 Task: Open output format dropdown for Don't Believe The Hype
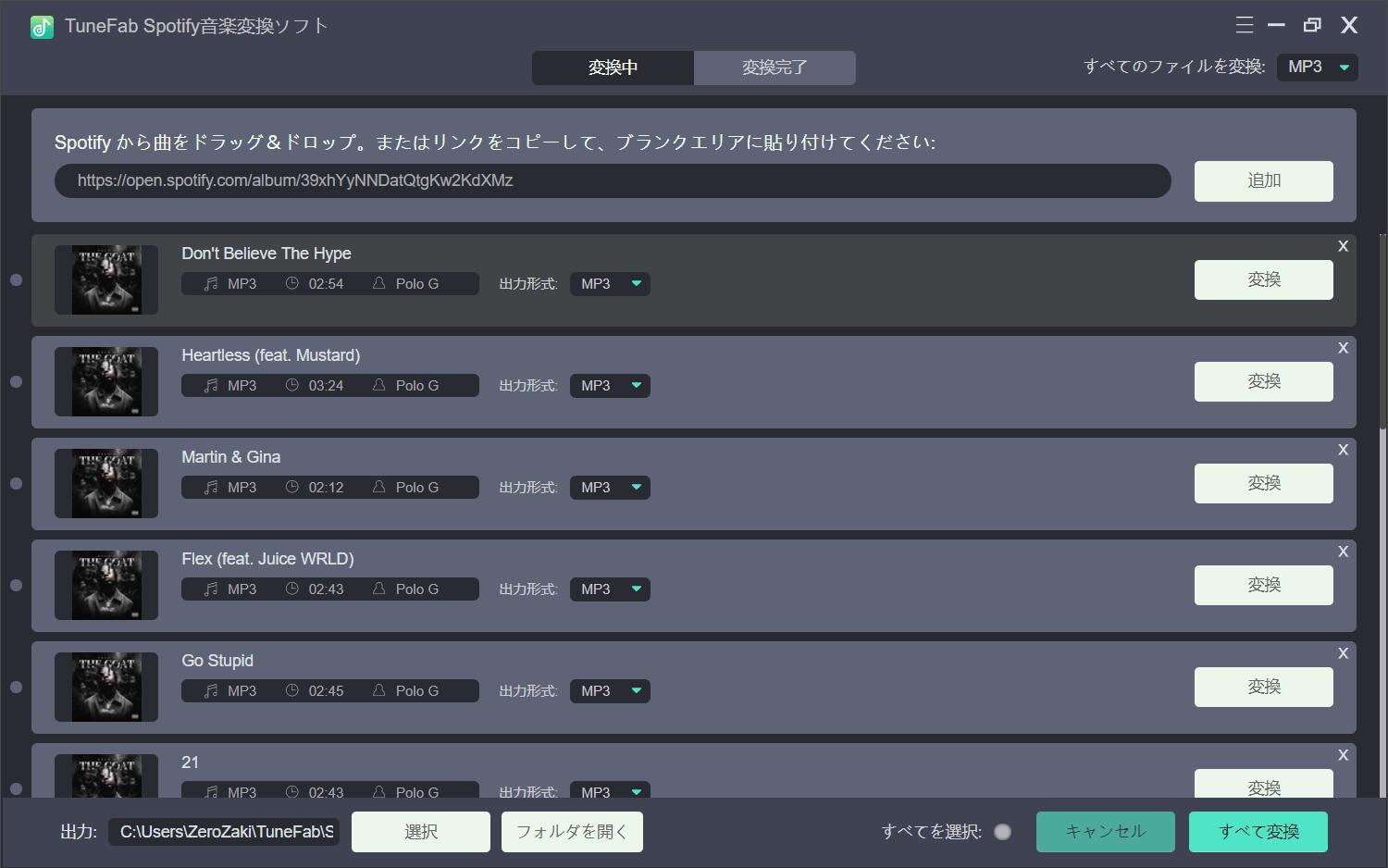(610, 284)
